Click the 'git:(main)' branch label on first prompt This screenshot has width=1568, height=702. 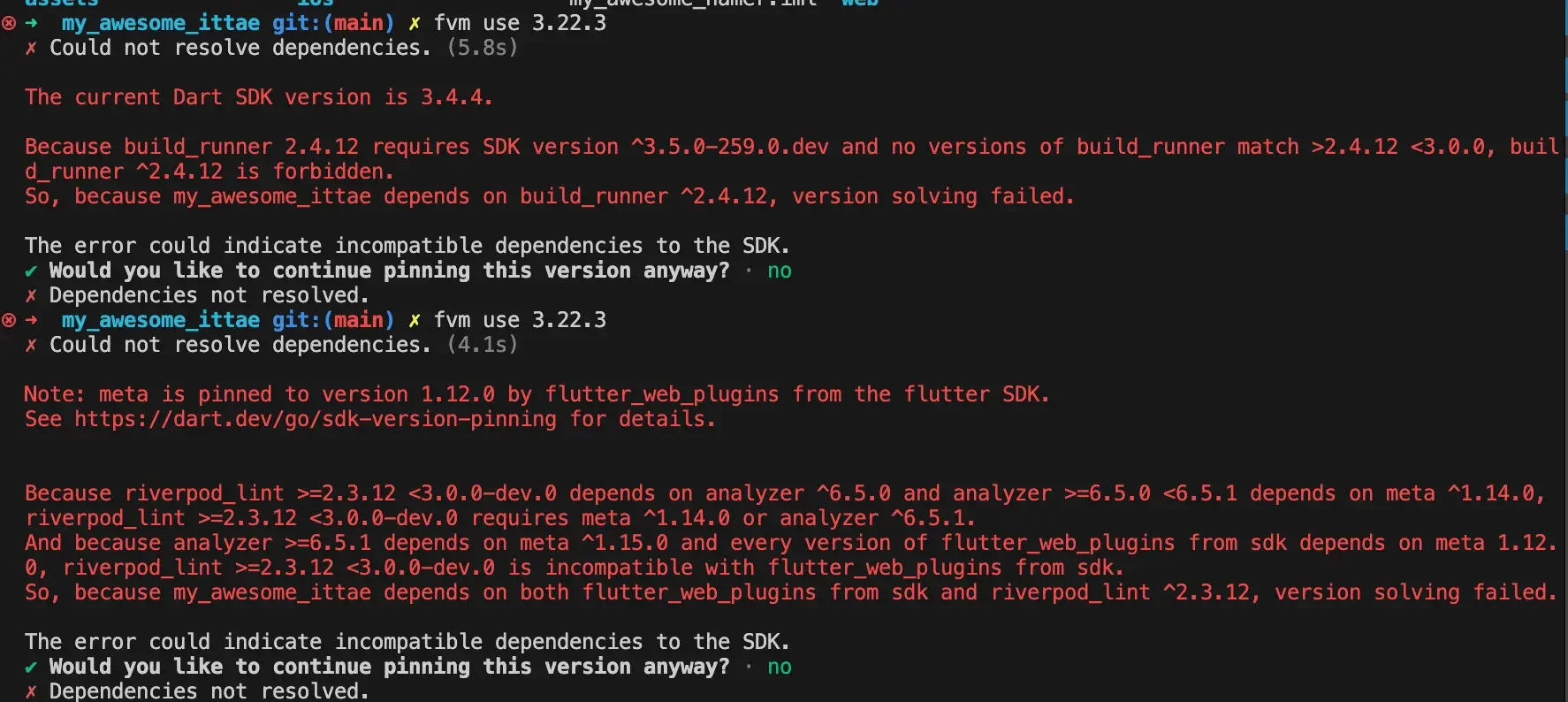[x=333, y=23]
